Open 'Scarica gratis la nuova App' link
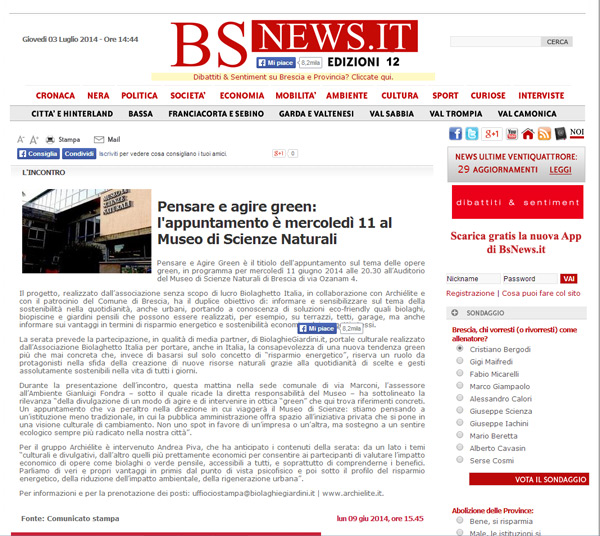 515,243
